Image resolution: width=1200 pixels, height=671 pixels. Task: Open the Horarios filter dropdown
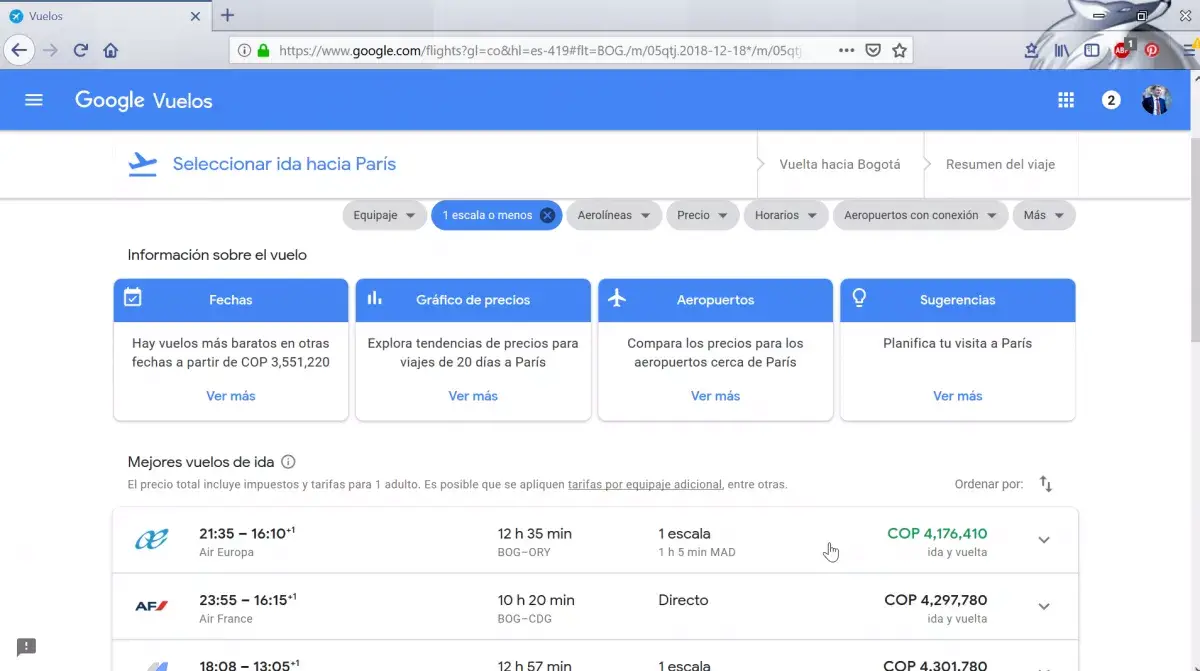click(786, 215)
